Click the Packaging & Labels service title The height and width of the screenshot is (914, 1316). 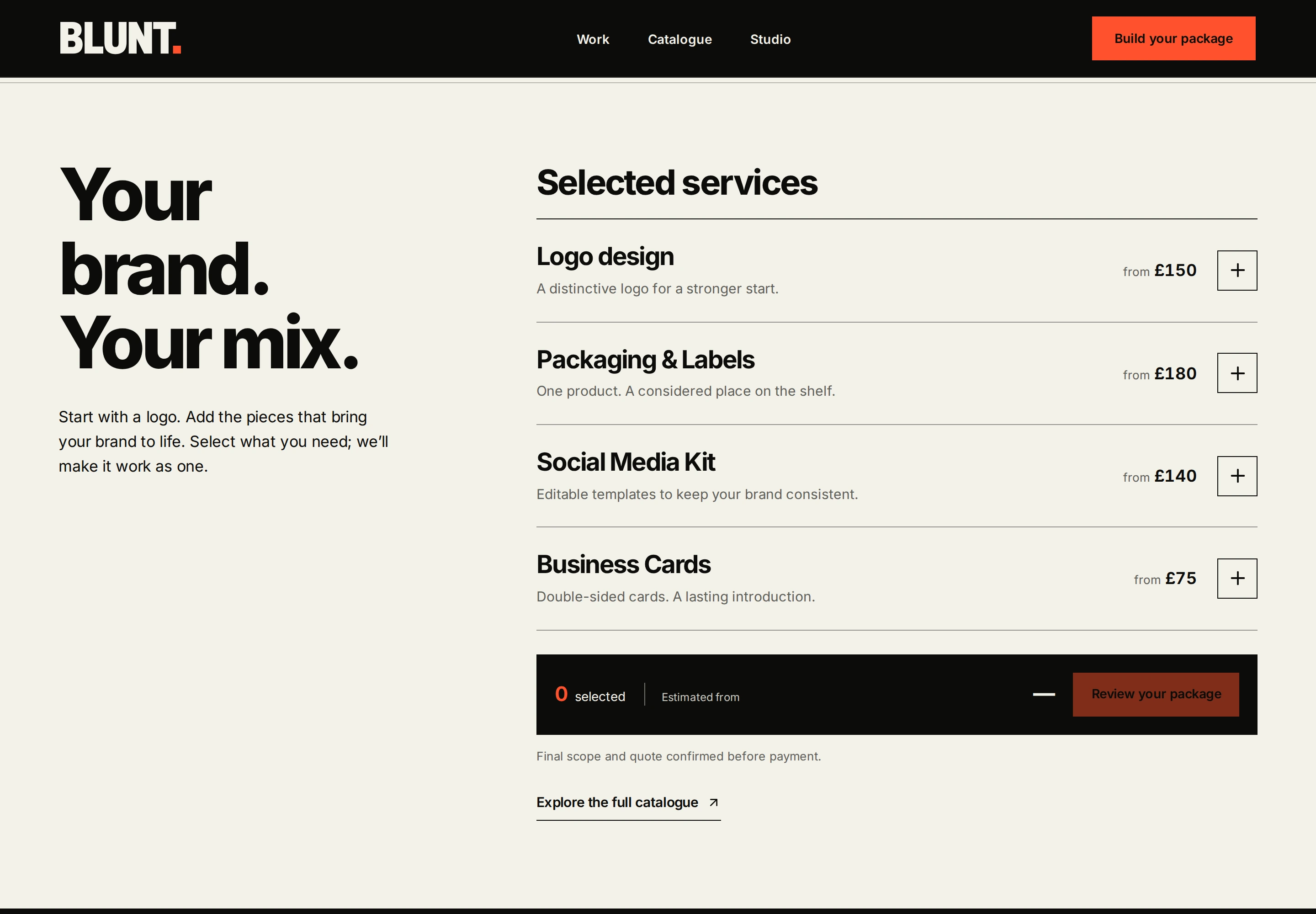click(x=645, y=360)
